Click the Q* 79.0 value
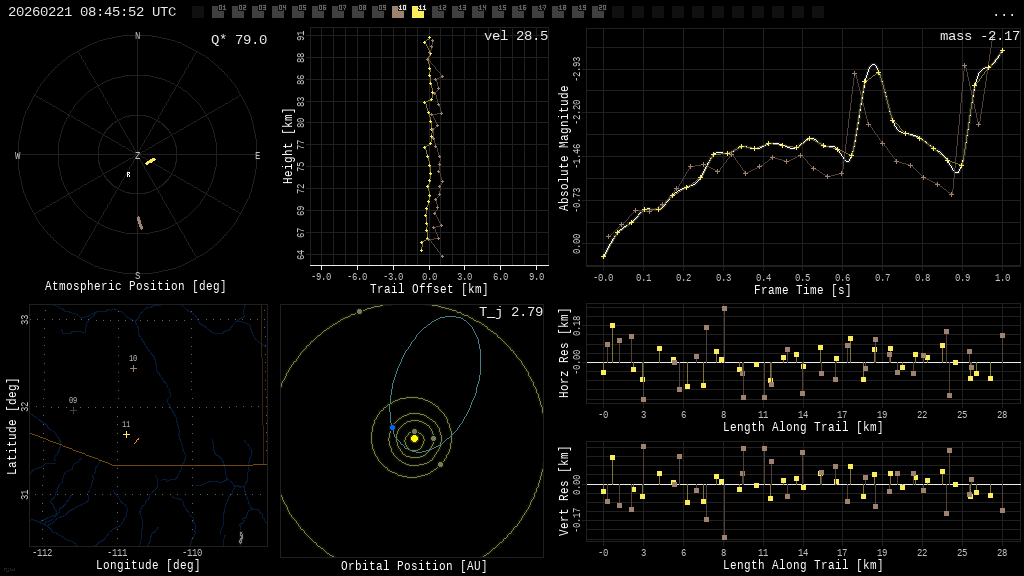The height and width of the screenshot is (576, 1024). pyautogui.click(x=239, y=40)
